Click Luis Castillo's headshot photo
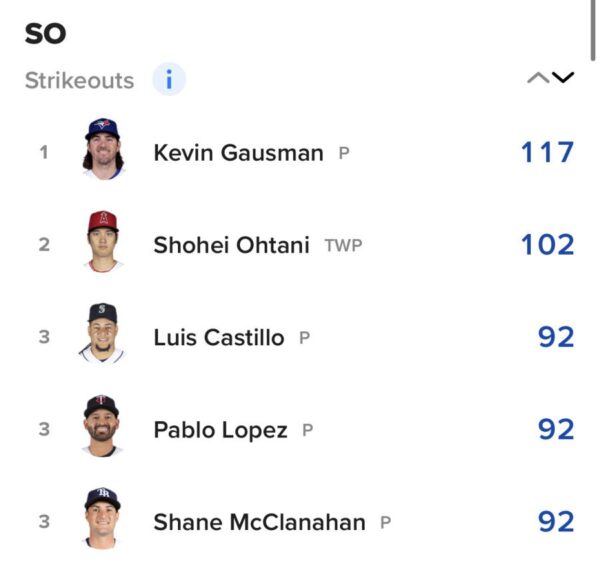This screenshot has height=568, width=600. (102, 335)
